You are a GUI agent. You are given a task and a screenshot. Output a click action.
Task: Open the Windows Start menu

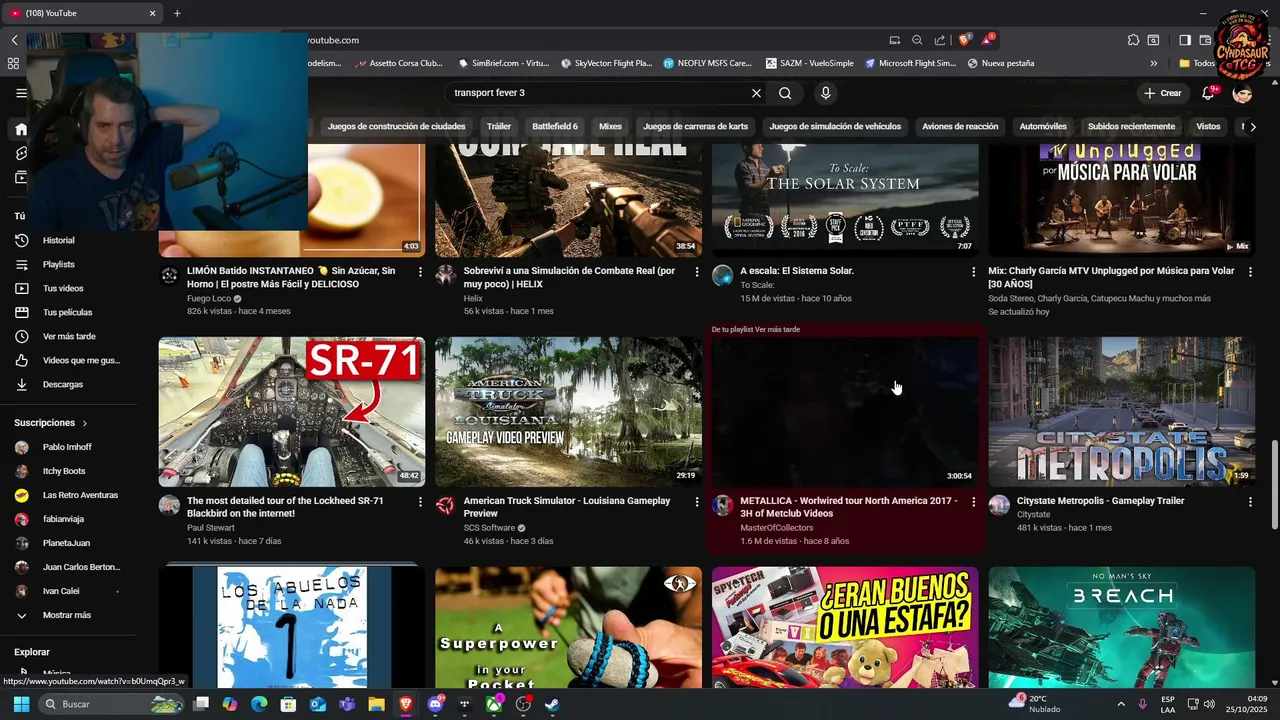(x=21, y=704)
